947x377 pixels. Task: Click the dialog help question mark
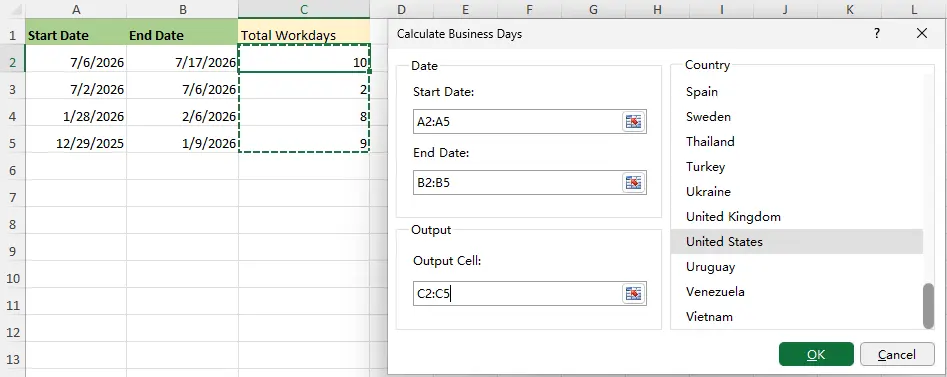click(x=876, y=34)
